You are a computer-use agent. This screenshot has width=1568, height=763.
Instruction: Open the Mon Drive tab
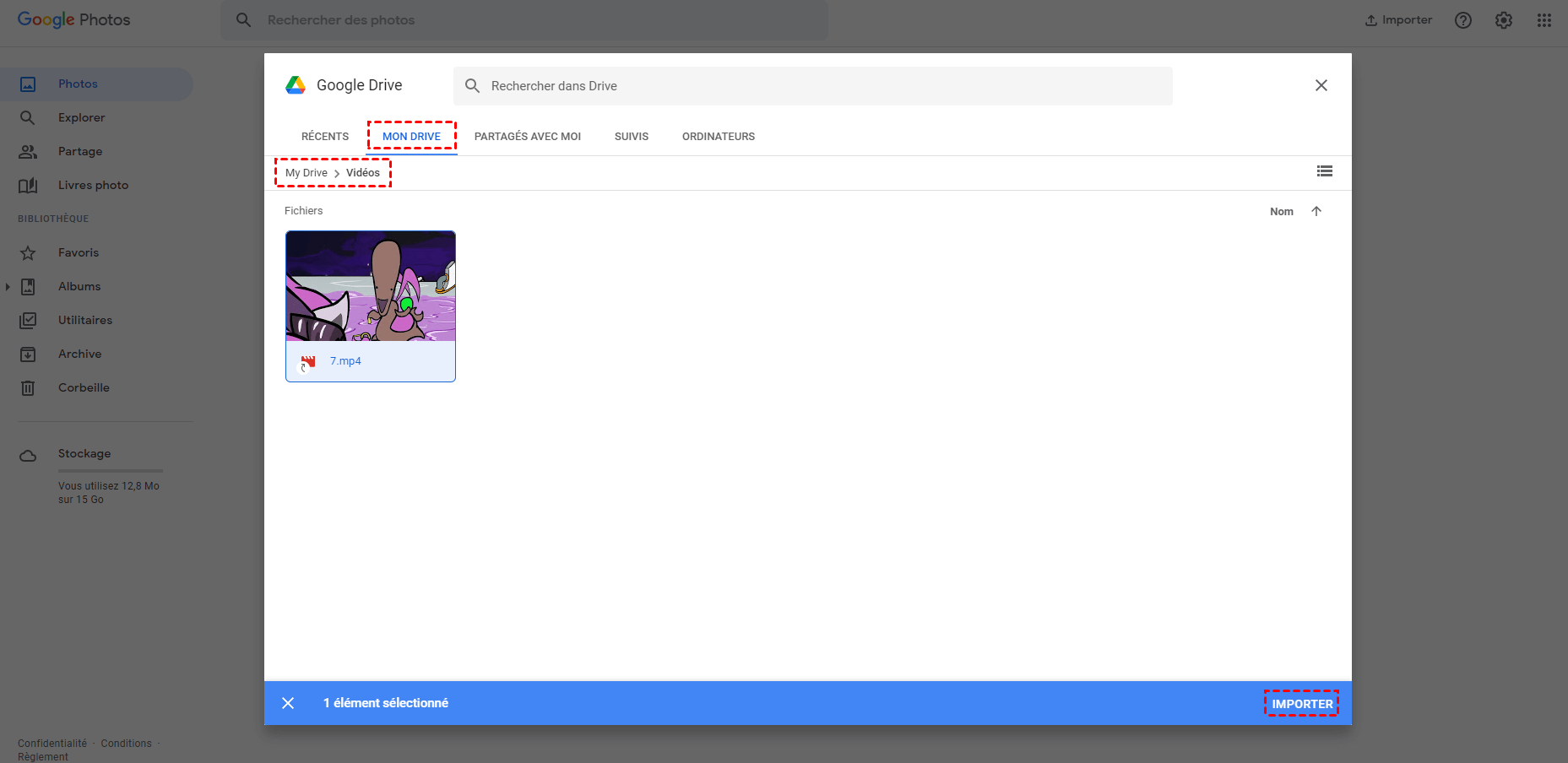pos(411,137)
